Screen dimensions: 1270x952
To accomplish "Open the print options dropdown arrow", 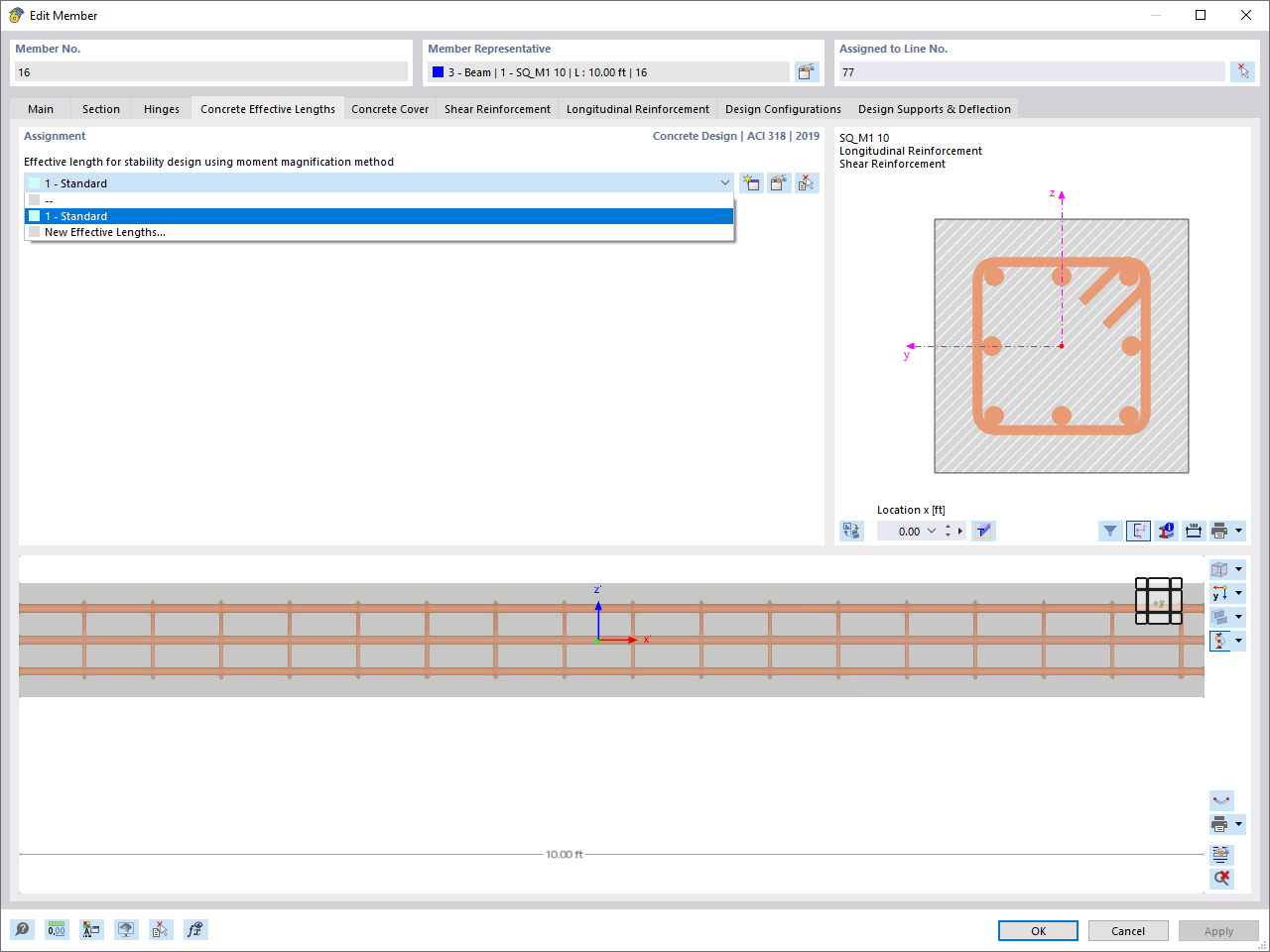I will (1238, 531).
